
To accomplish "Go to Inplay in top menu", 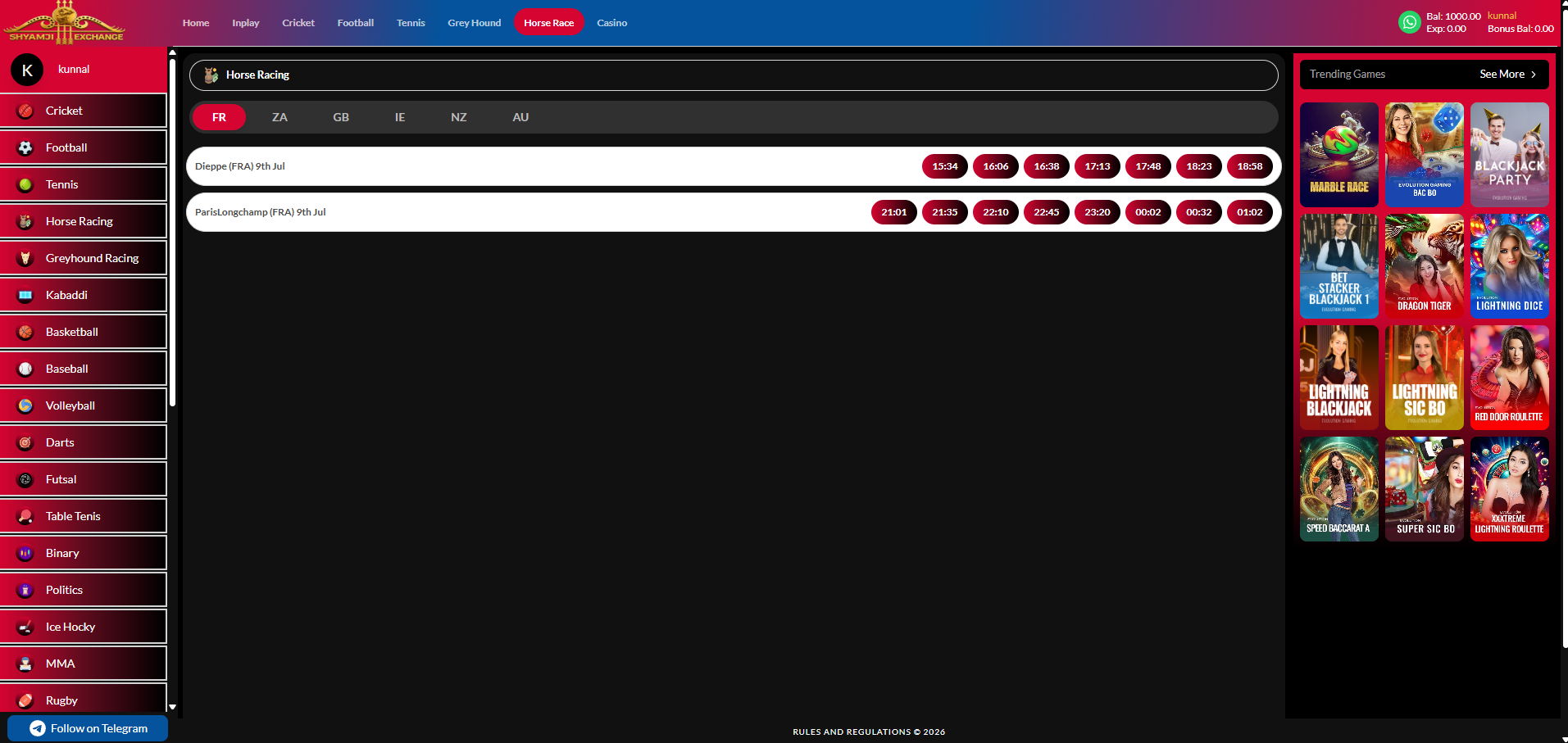I will [246, 23].
